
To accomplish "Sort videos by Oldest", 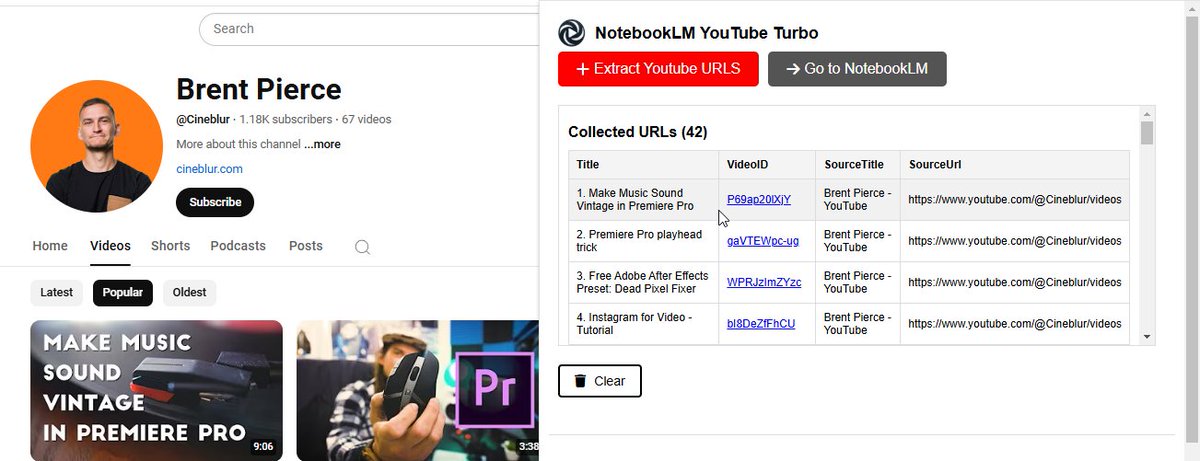I will pyautogui.click(x=190, y=293).
